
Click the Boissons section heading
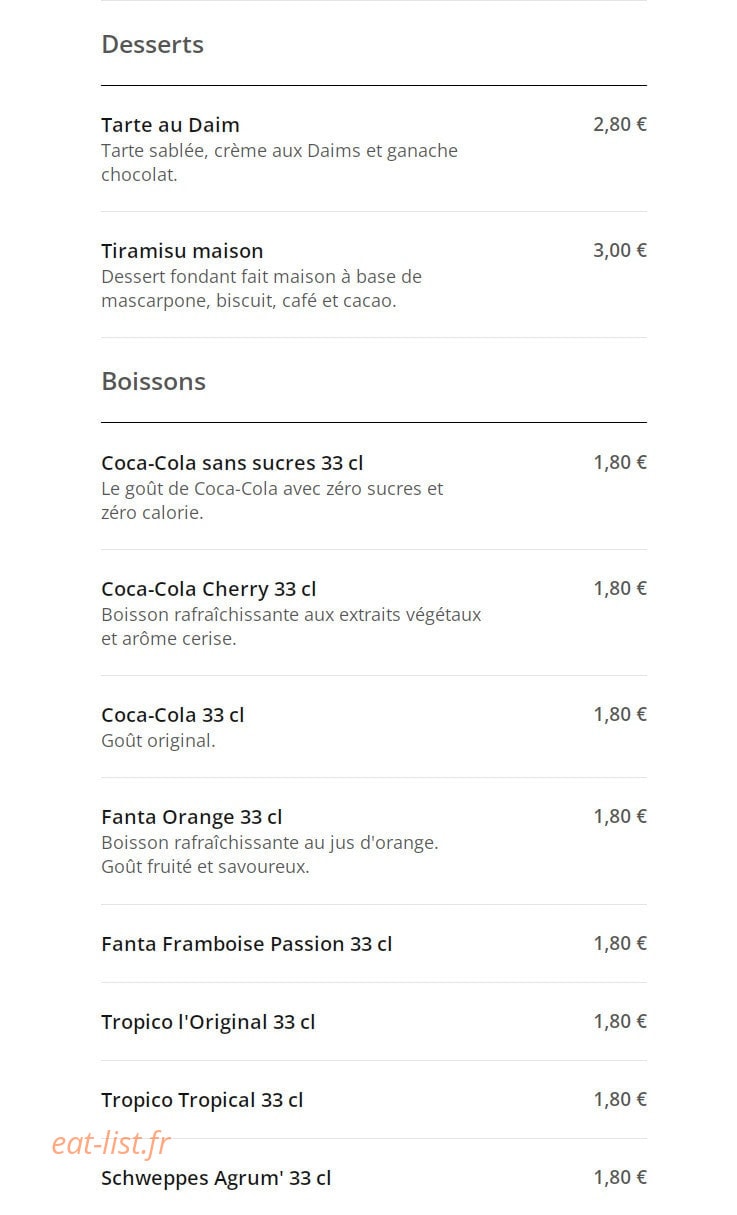(x=153, y=381)
